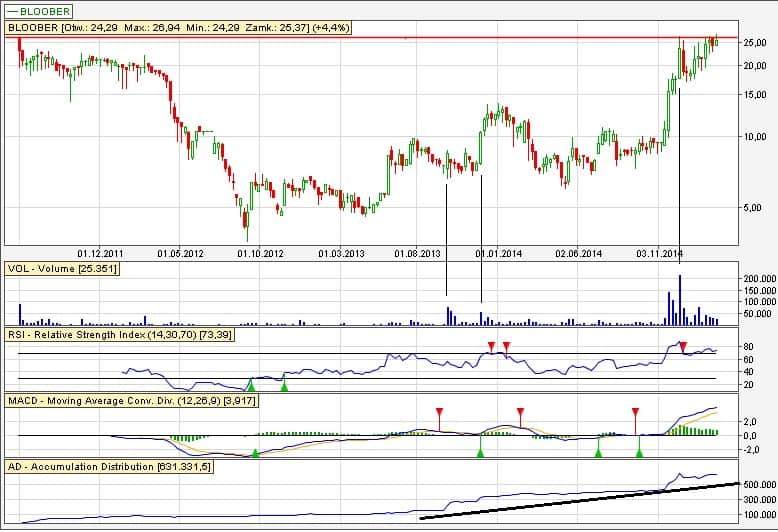Click the 25,00 price axis label
This screenshot has width=778, height=532.
[x=755, y=43]
